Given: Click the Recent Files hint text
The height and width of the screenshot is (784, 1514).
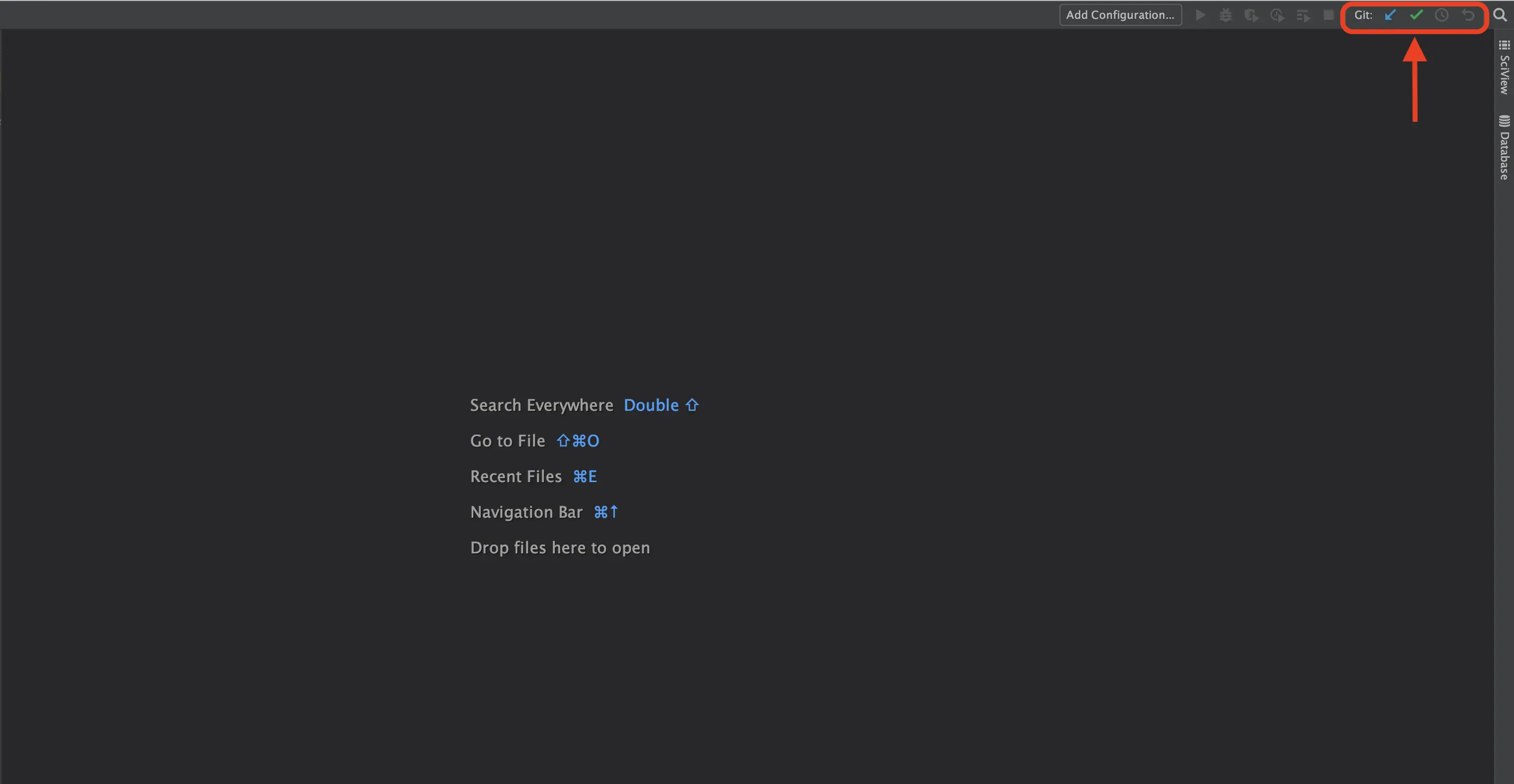Looking at the screenshot, I should coord(516,476).
